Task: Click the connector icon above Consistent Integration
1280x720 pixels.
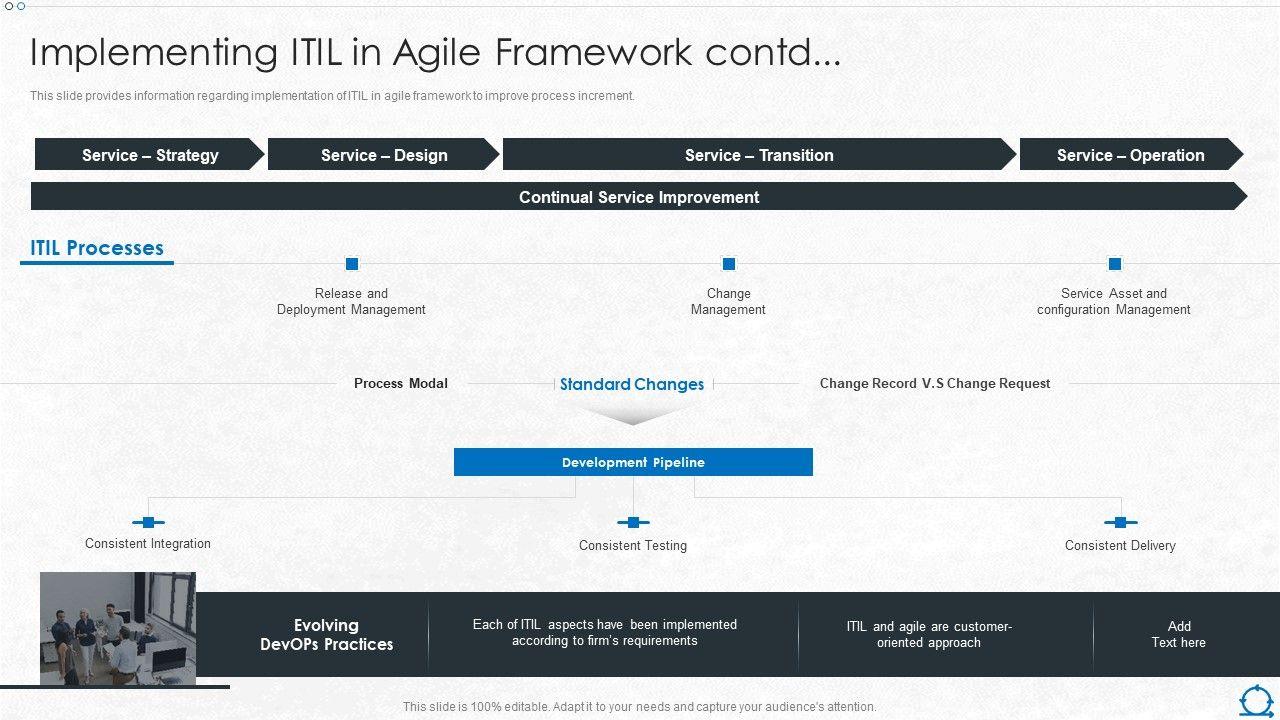Action: click(148, 522)
